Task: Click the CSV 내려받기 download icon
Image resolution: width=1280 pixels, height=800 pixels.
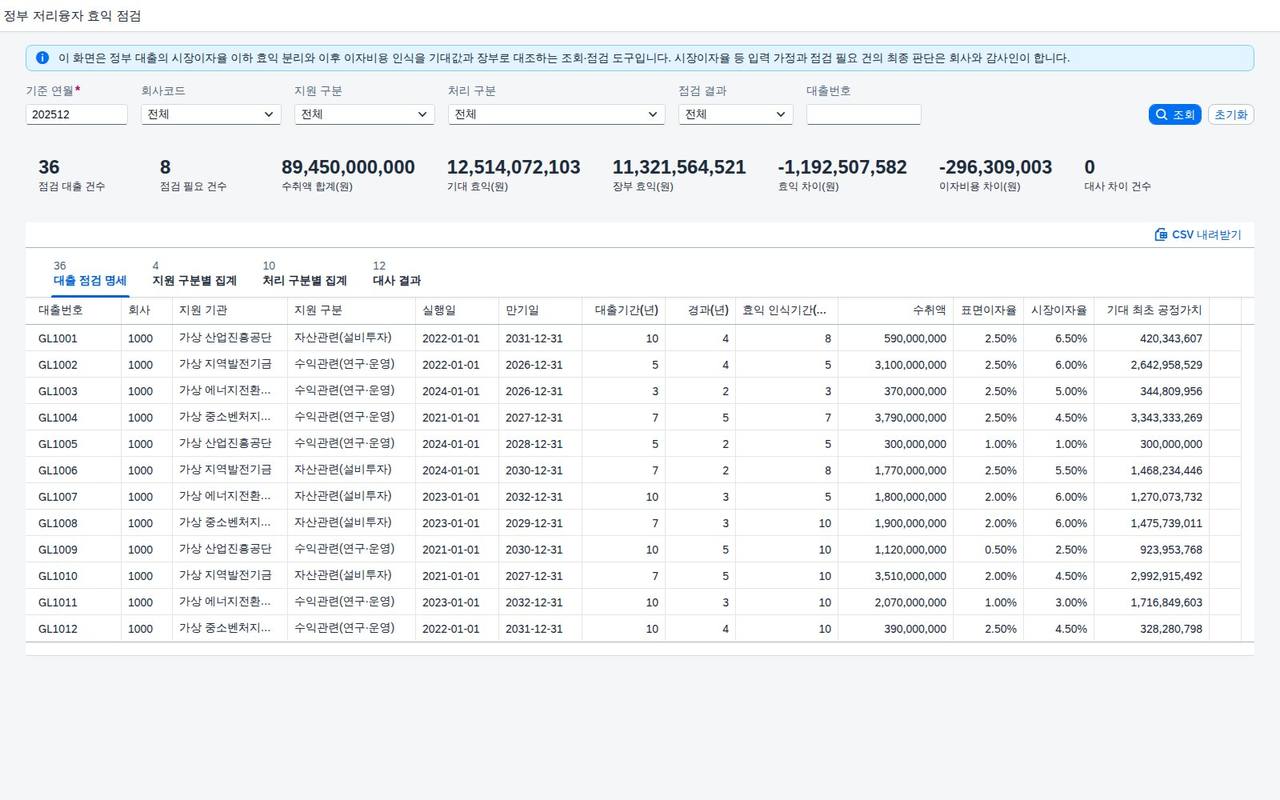Action: point(1161,235)
